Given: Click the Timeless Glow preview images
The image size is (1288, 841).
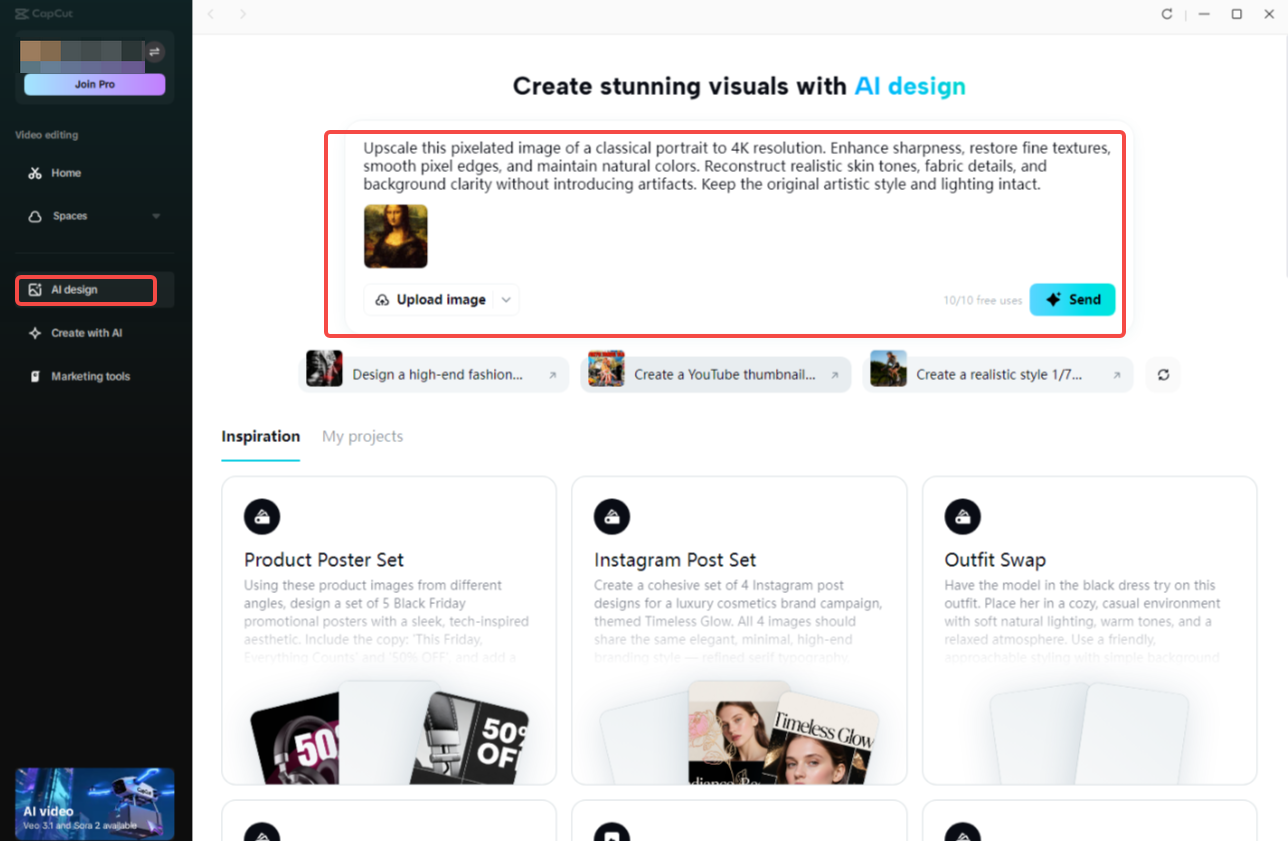Looking at the screenshot, I should pos(740,733).
